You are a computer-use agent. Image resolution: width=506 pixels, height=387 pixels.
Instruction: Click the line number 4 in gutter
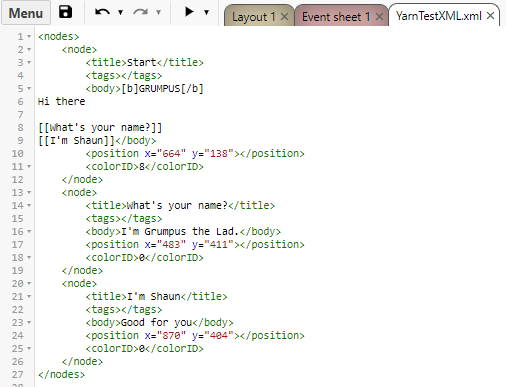point(20,76)
